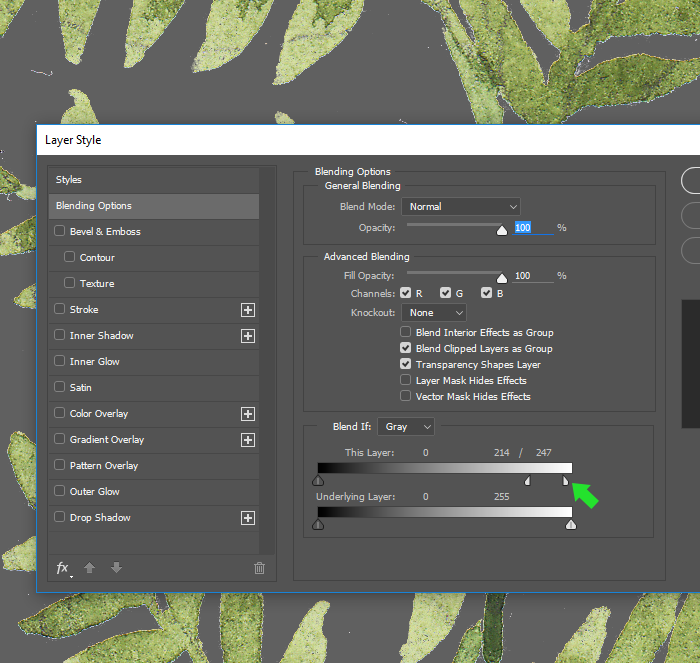Image resolution: width=700 pixels, height=663 pixels.
Task: Click the plus icon beside Color Overlay
Action: 248,414
